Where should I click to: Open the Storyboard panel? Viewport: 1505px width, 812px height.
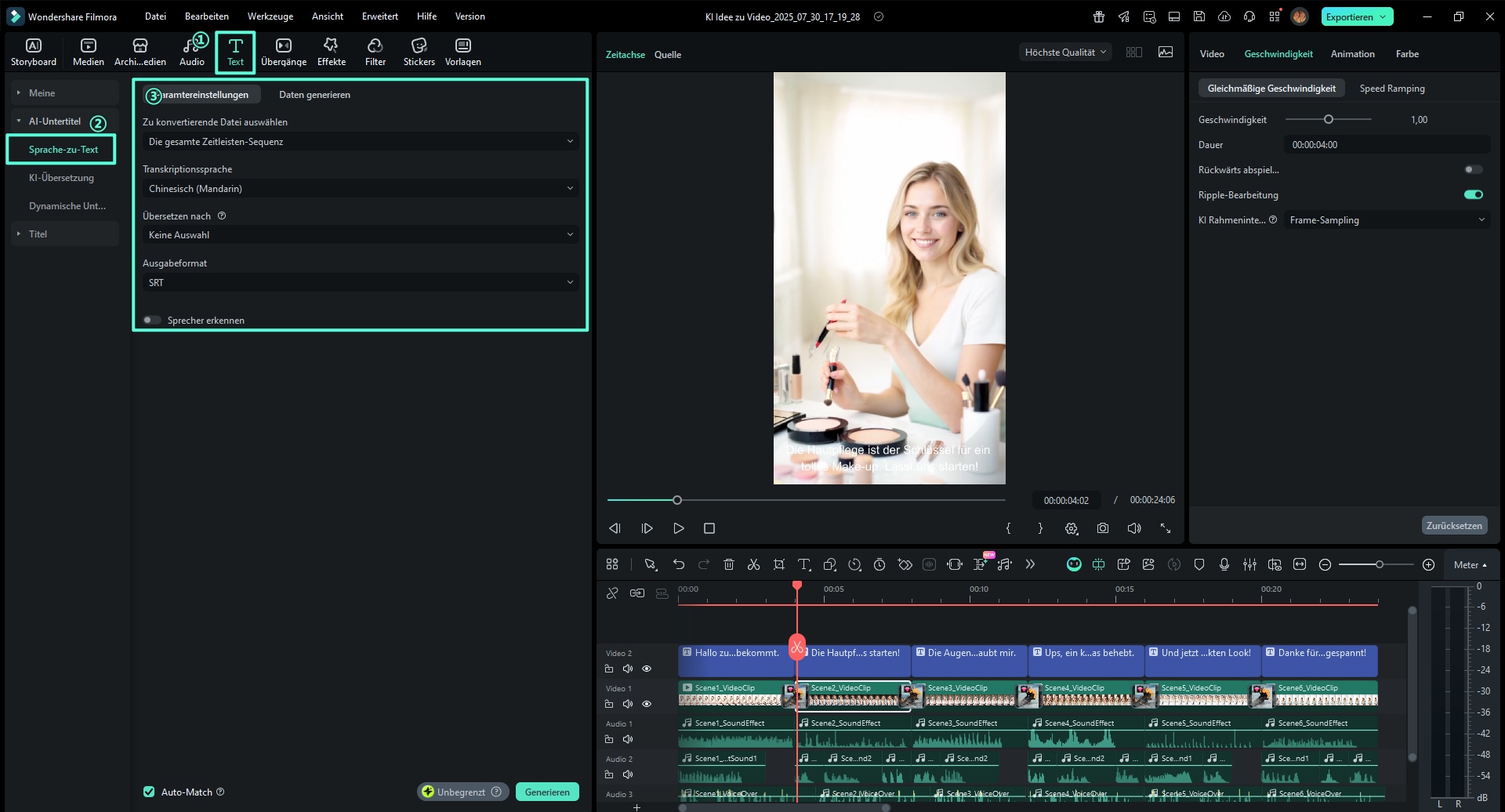(x=34, y=52)
